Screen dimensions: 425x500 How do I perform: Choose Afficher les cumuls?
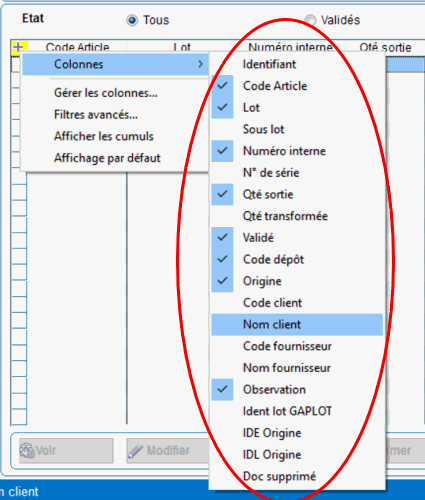coord(104,136)
